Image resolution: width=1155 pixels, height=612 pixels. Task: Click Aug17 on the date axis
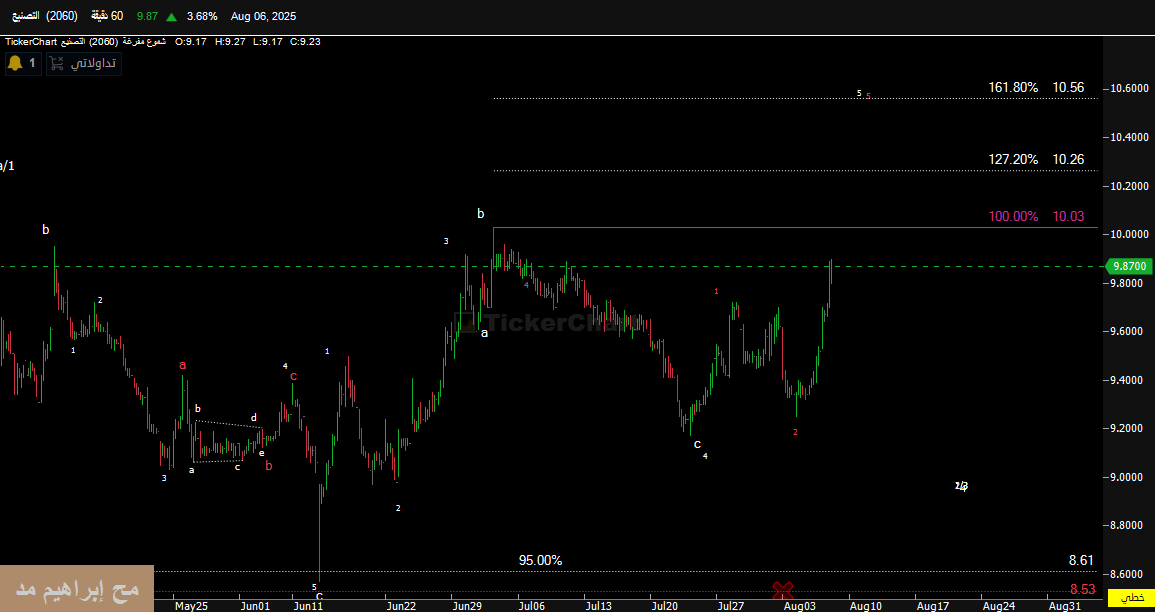click(x=932, y=606)
